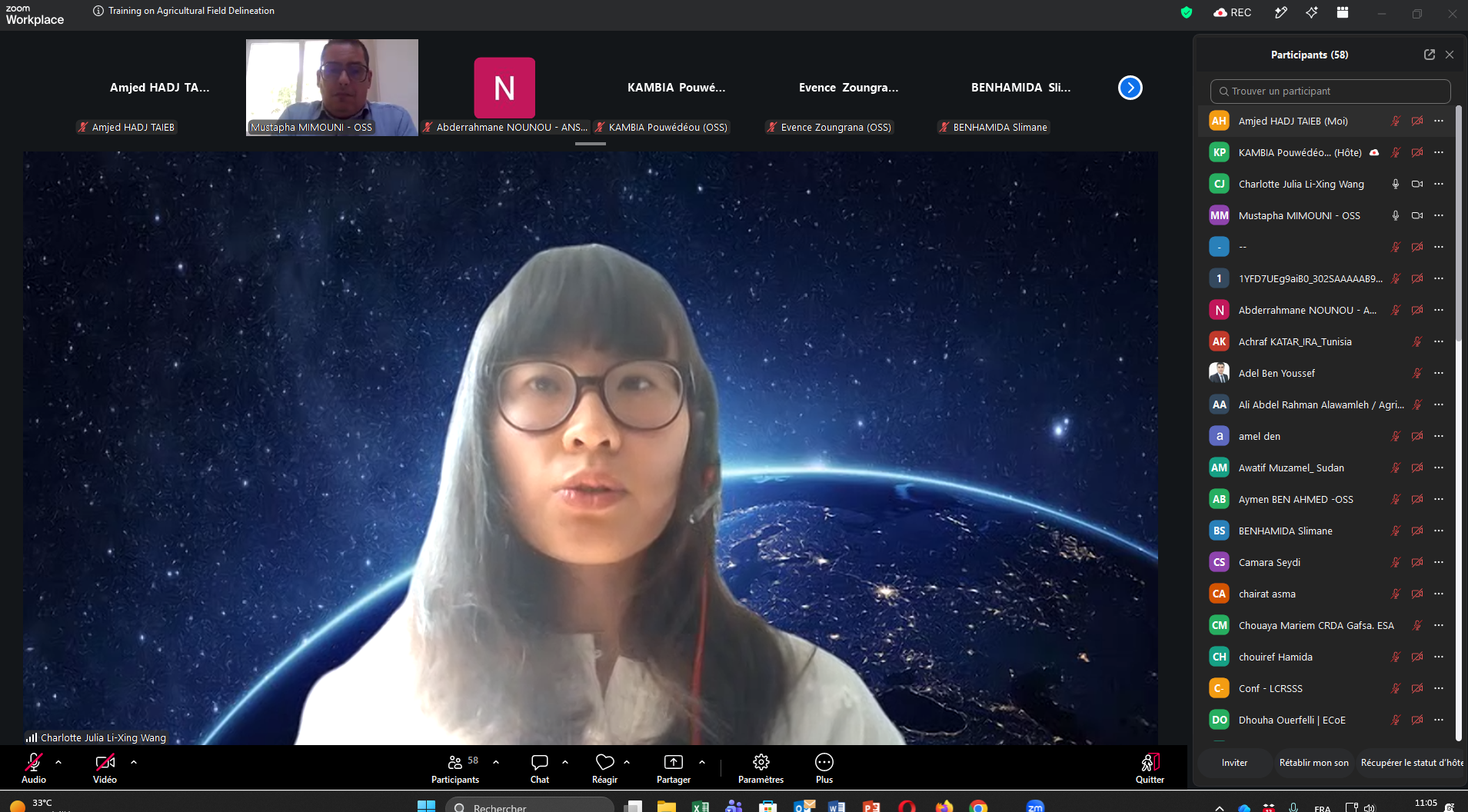
Task: Click Inviter button
Action: pos(1234,763)
